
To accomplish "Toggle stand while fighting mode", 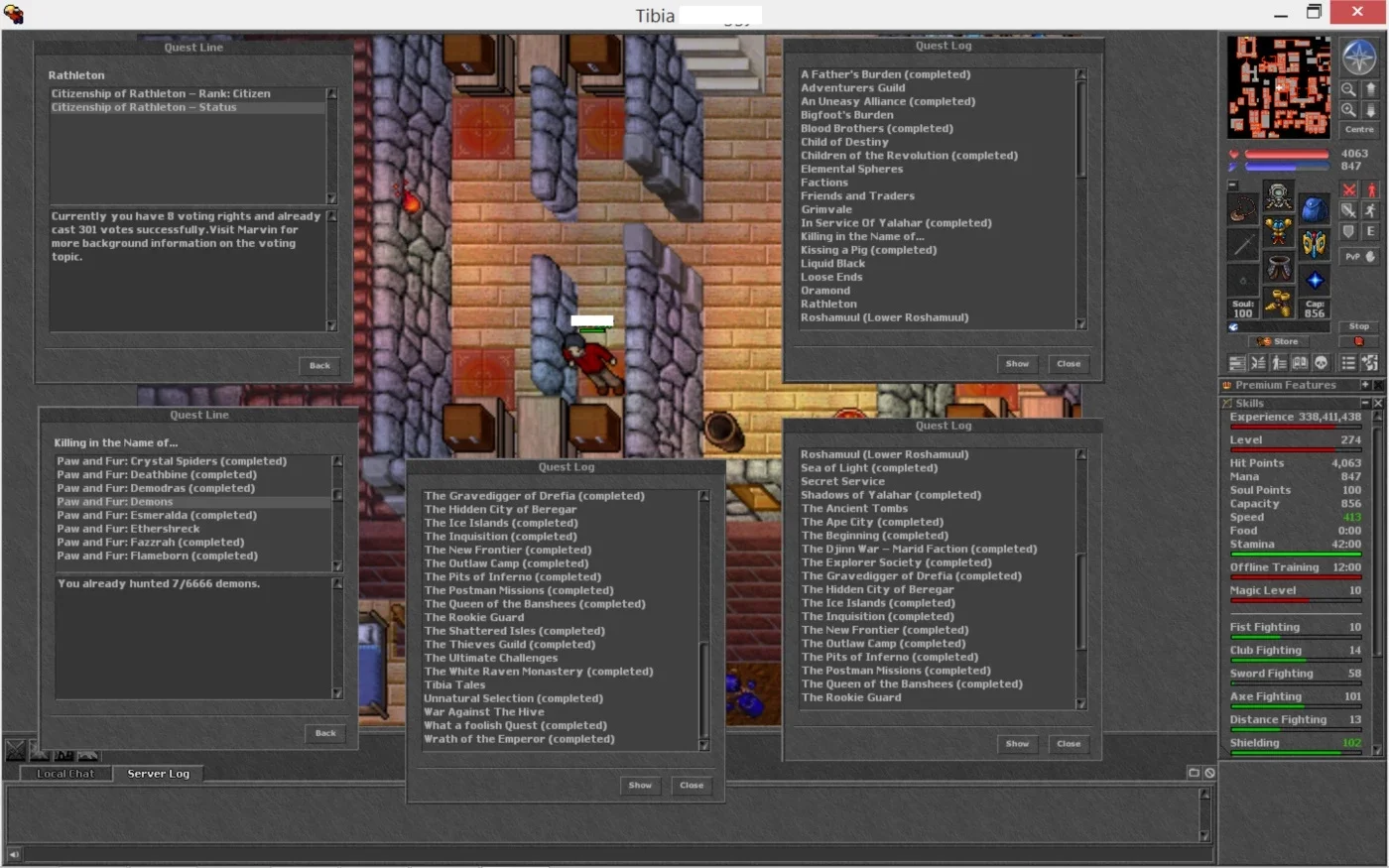I will point(1371,189).
